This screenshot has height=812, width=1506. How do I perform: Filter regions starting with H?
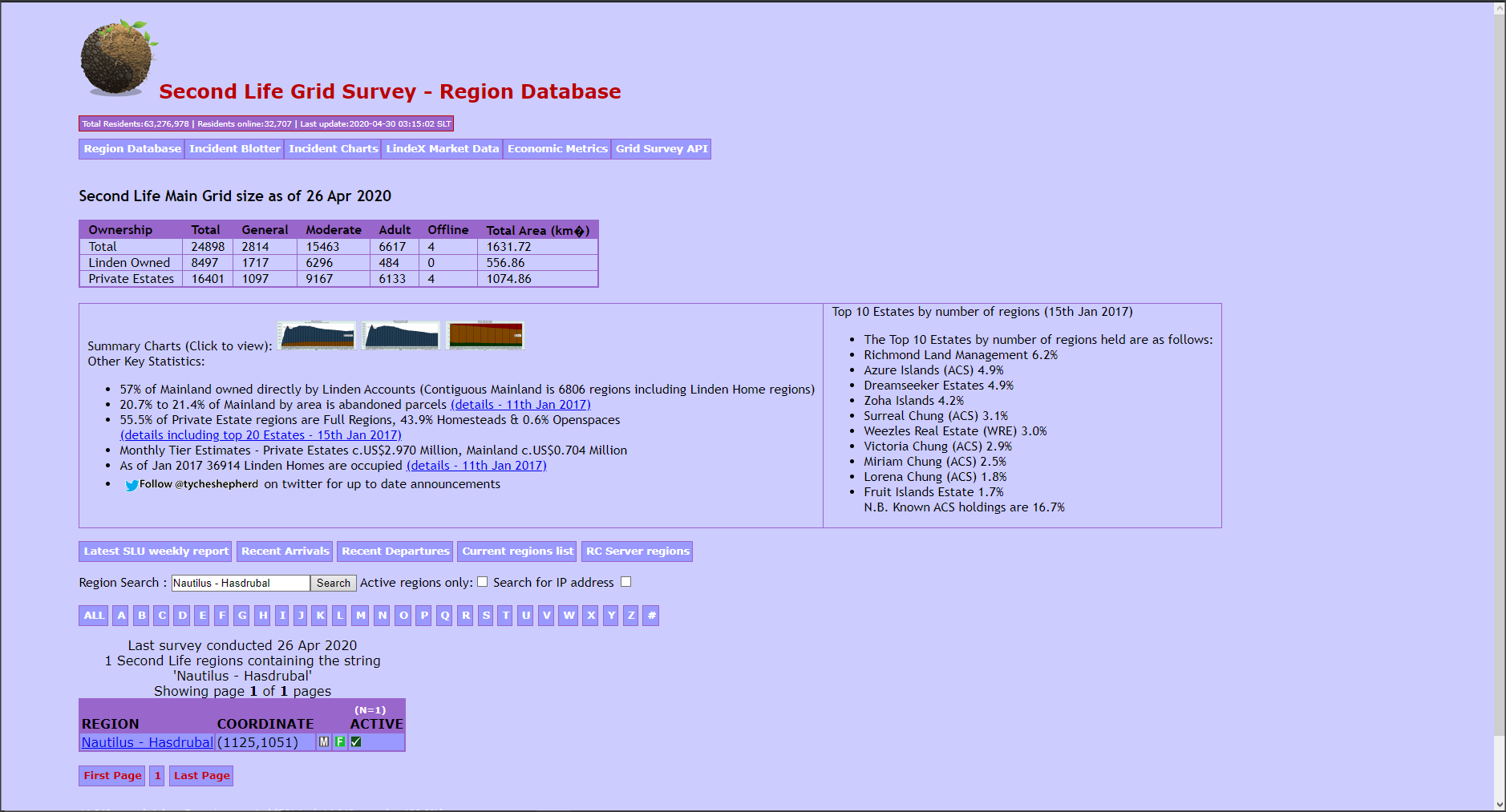[263, 616]
